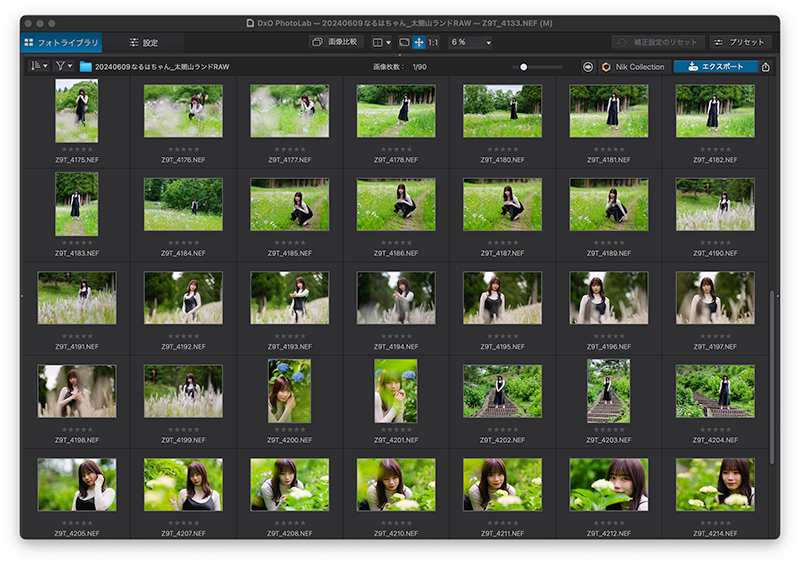The height and width of the screenshot is (564, 800).
Task: Click the エクスポート export button
Action: (x=715, y=67)
